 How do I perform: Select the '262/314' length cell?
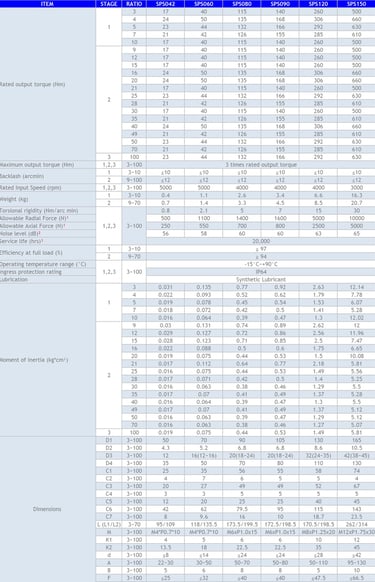[x=356, y=524]
